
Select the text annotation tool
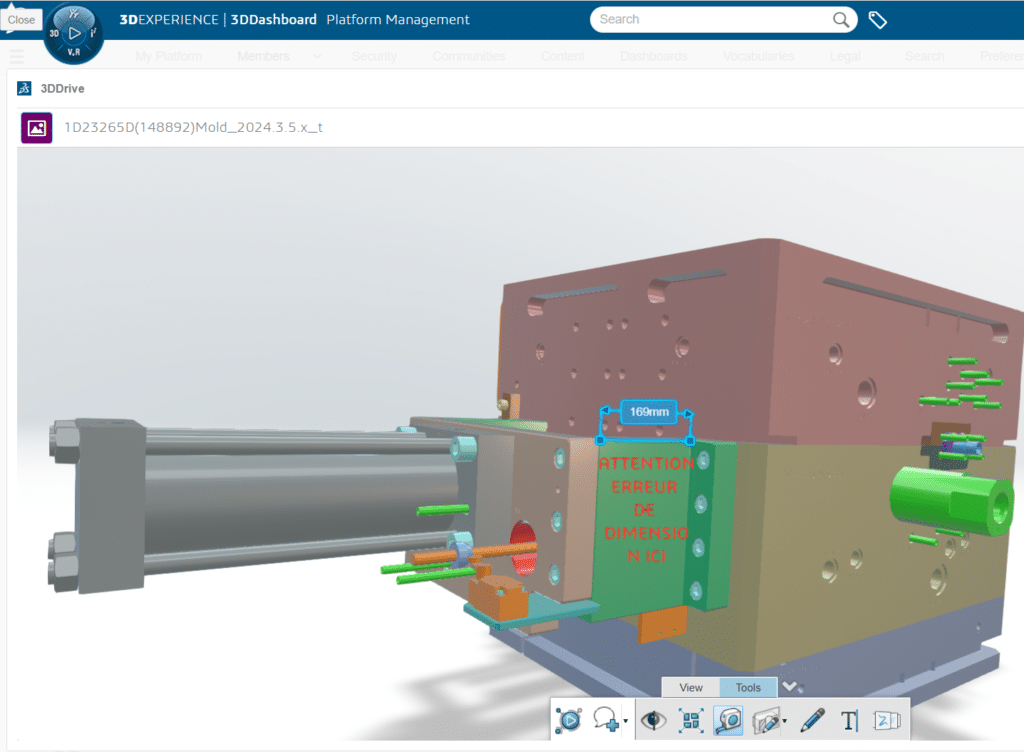pyautogui.click(x=849, y=721)
